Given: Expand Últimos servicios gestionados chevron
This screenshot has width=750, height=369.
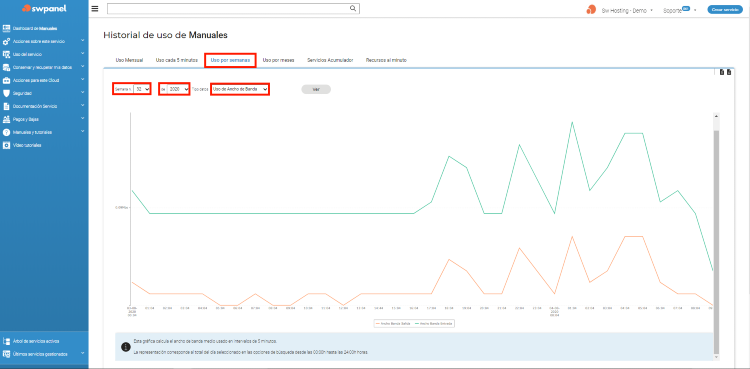Looking at the screenshot, I should point(83,354).
